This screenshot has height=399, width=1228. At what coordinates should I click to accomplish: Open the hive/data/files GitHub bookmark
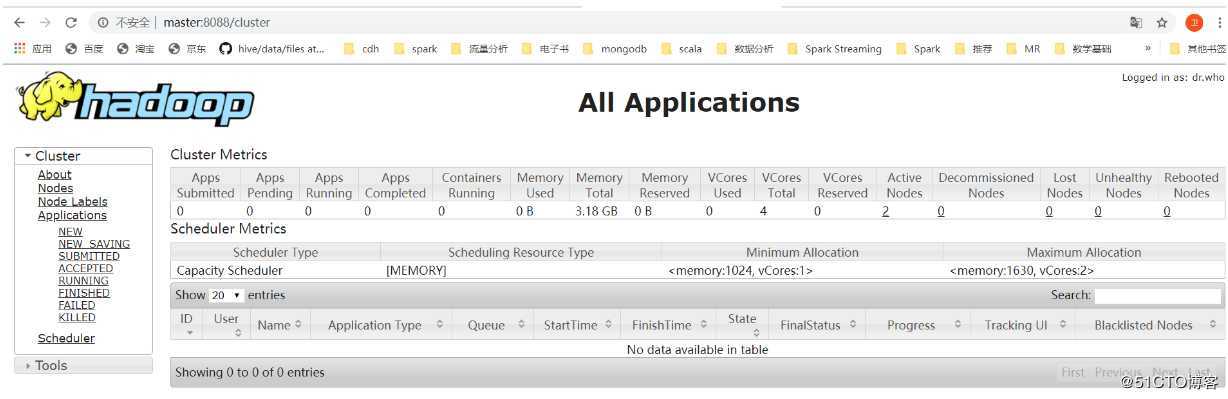[x=272, y=48]
